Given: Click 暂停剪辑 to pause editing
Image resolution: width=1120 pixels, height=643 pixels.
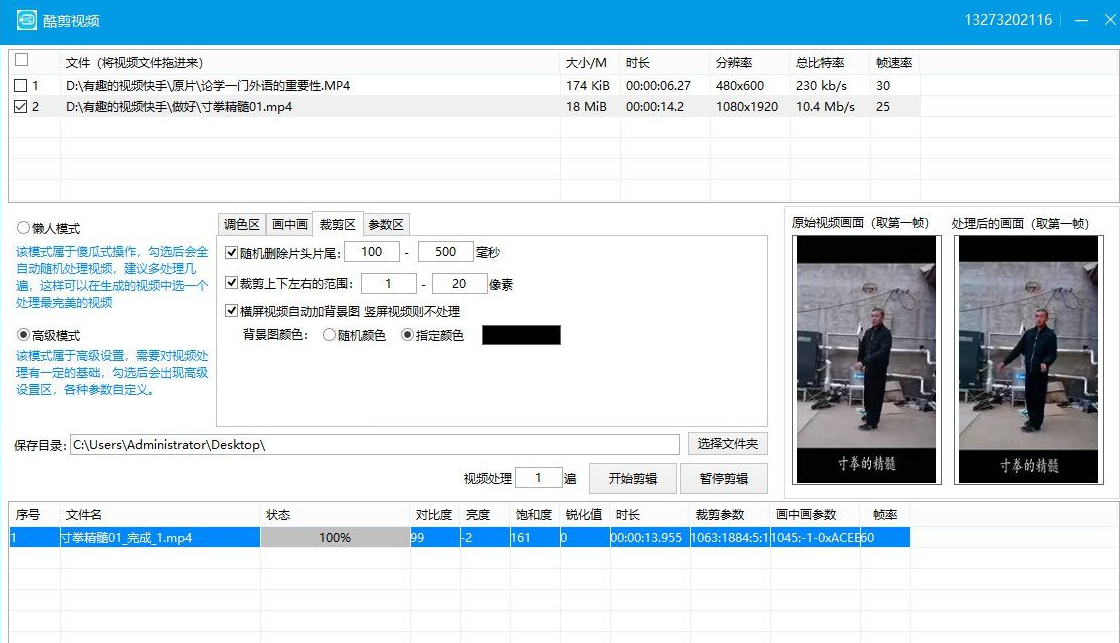Looking at the screenshot, I should point(724,478).
